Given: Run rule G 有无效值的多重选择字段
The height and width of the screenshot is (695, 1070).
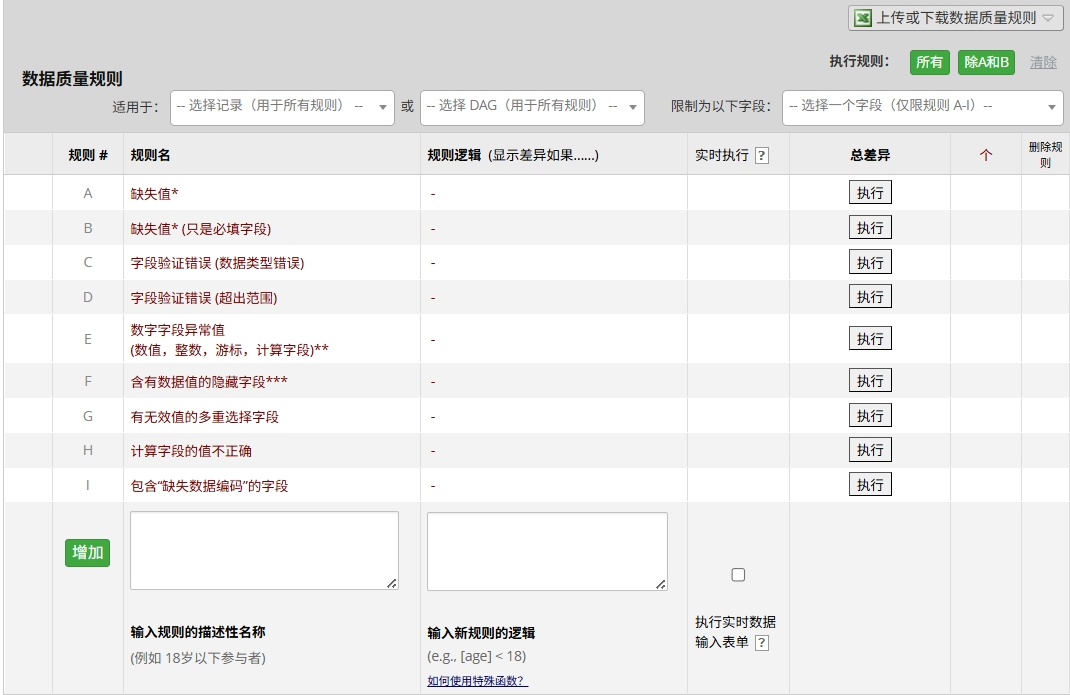Looking at the screenshot, I should tap(870, 415).
